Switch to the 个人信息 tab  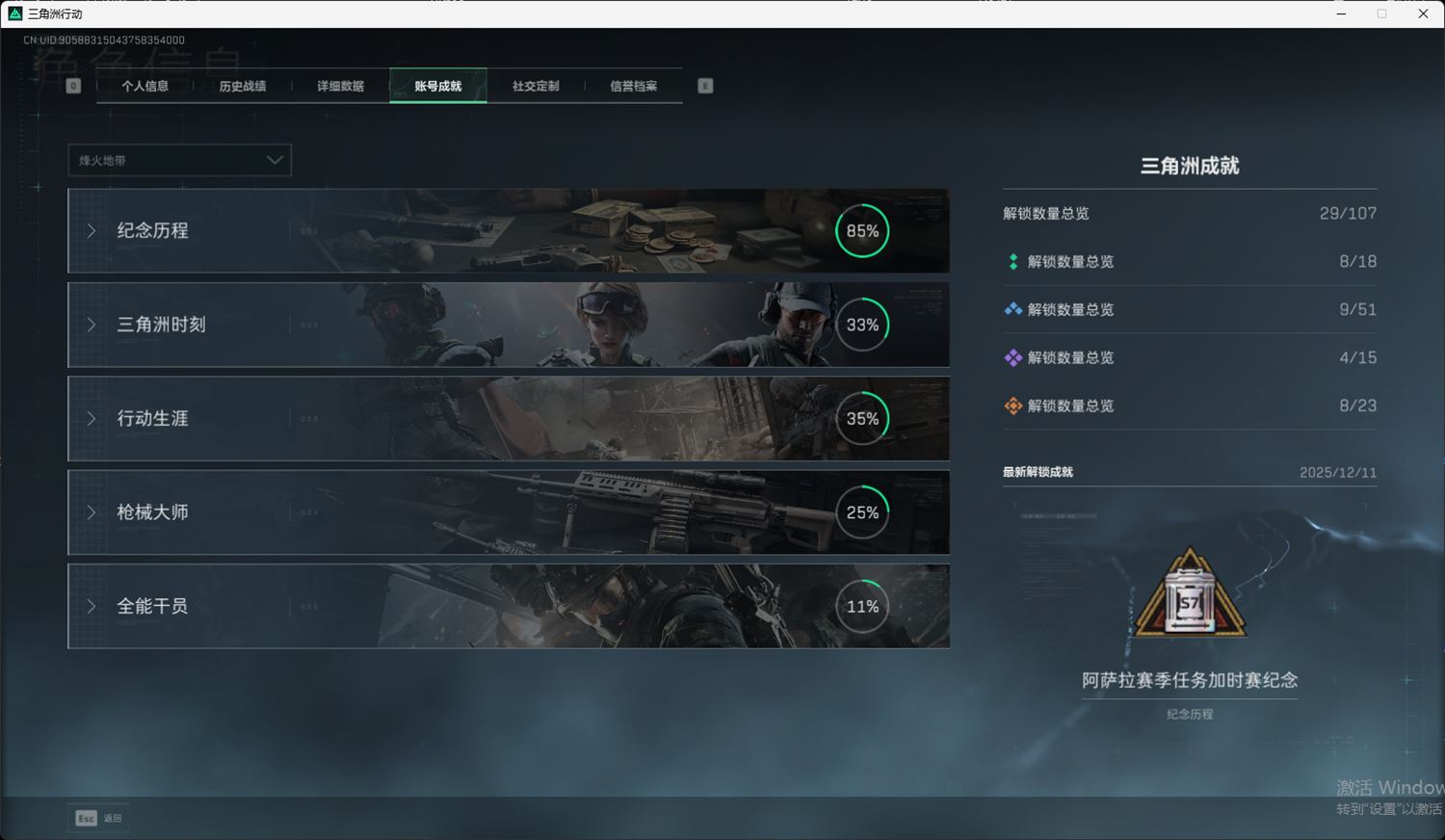tap(144, 86)
